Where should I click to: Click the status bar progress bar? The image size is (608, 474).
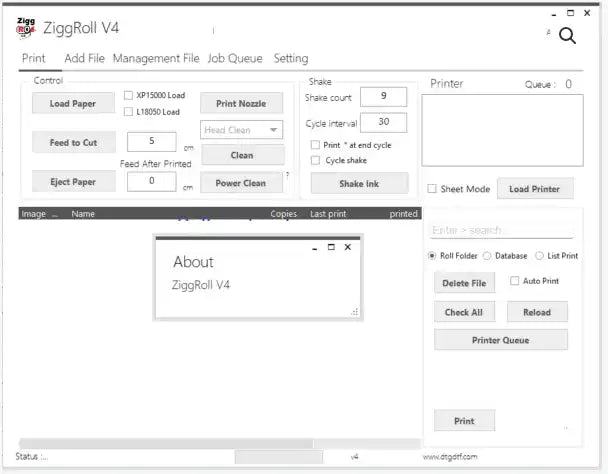(279, 457)
